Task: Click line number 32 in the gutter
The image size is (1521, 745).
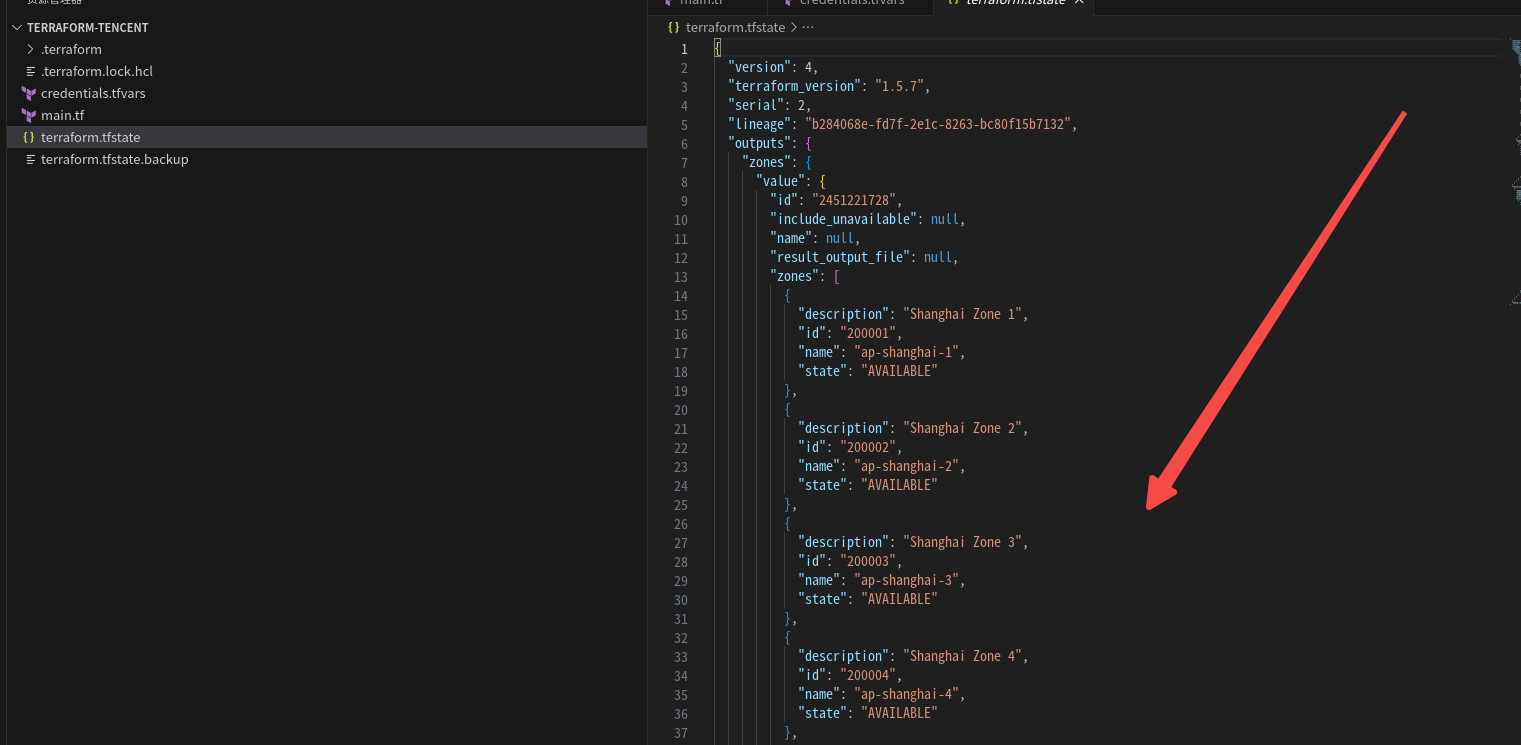Action: tap(681, 638)
